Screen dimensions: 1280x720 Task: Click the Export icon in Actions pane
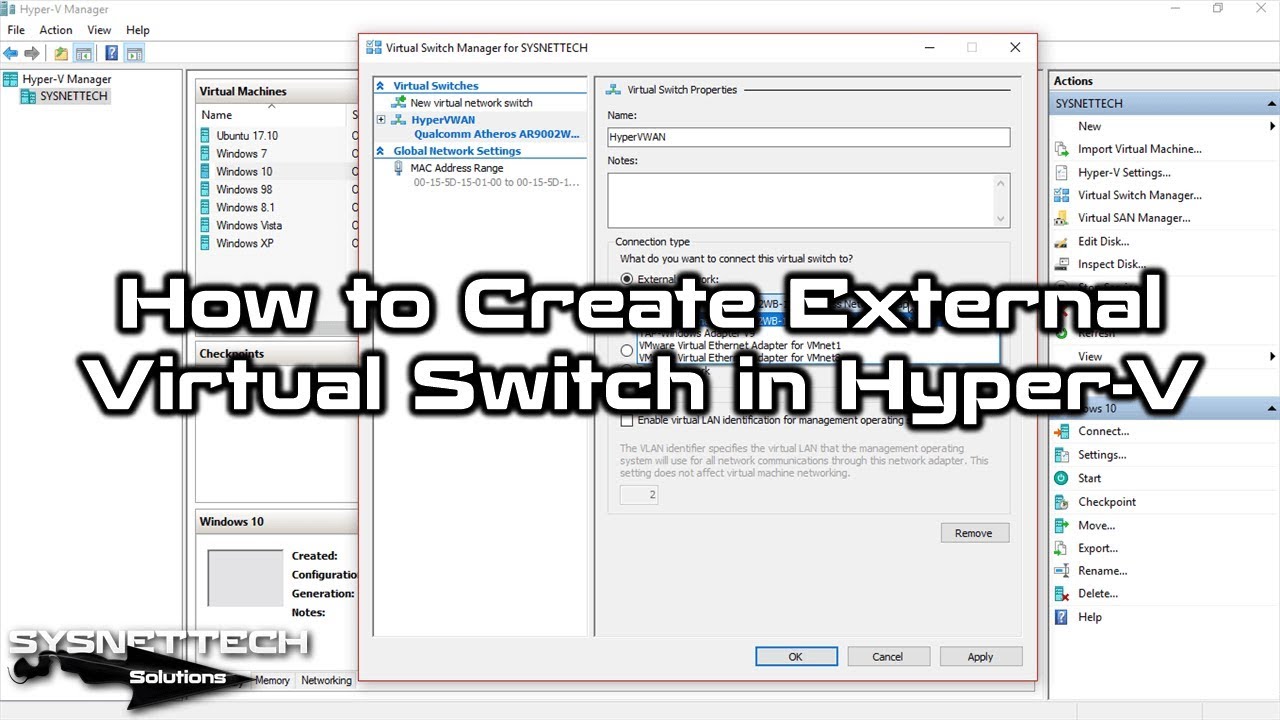pyautogui.click(x=1062, y=548)
